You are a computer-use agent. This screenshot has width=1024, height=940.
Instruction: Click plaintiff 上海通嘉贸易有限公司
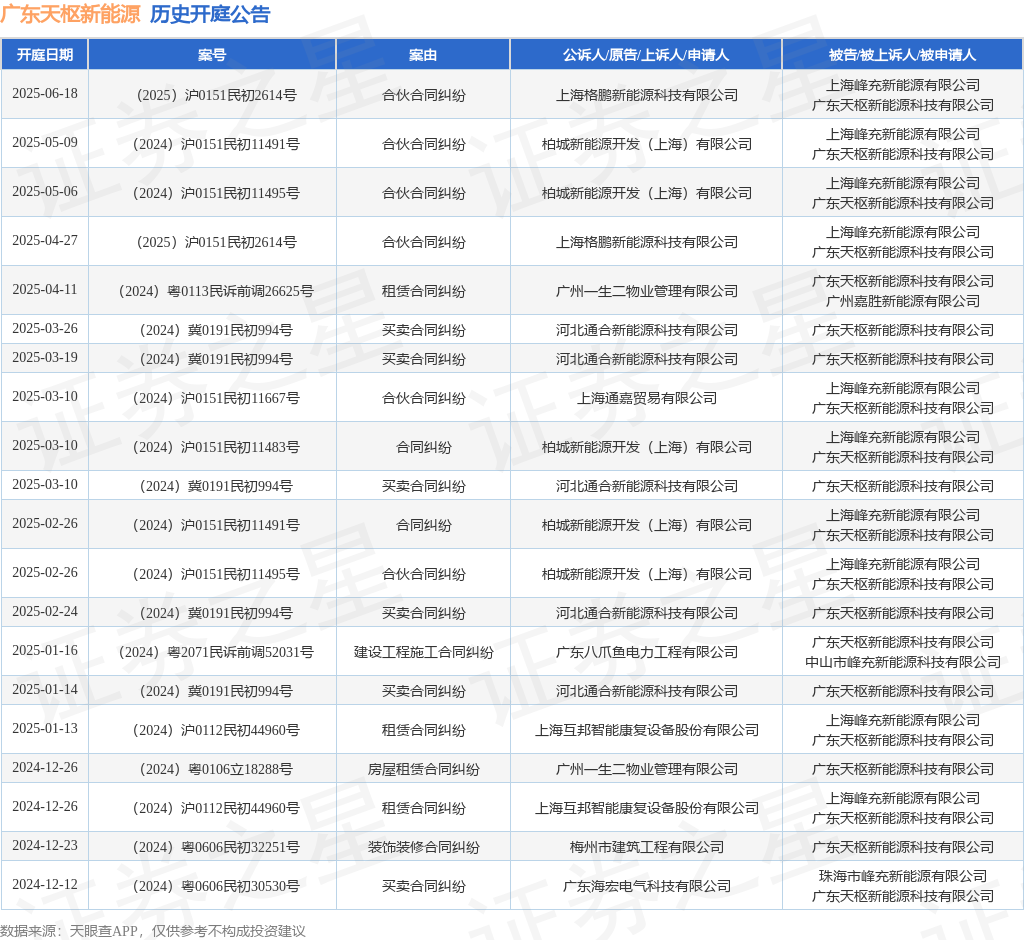647,398
